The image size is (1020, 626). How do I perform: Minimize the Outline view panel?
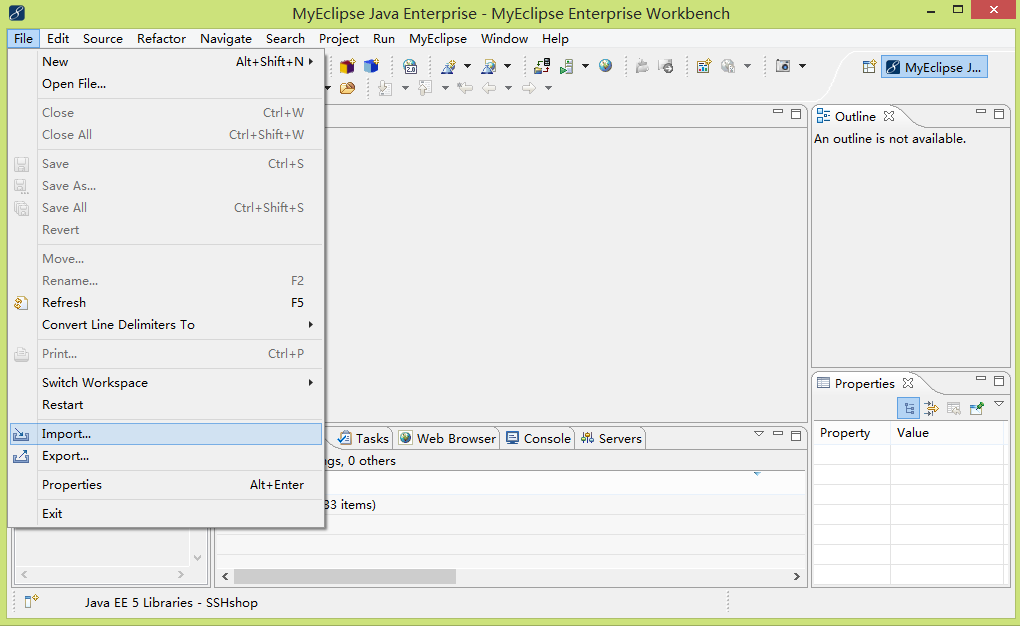pos(981,112)
